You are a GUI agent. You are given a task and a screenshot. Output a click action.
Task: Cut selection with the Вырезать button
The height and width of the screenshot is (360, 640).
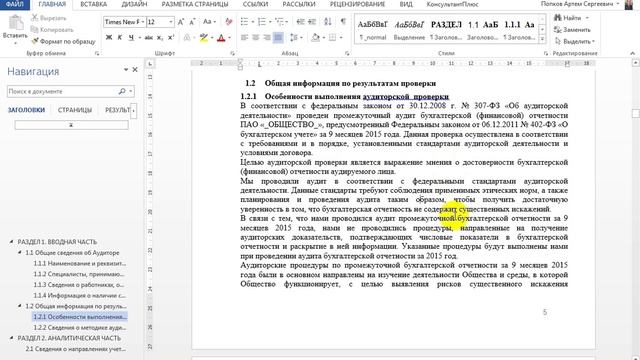pyautogui.click(x=49, y=18)
